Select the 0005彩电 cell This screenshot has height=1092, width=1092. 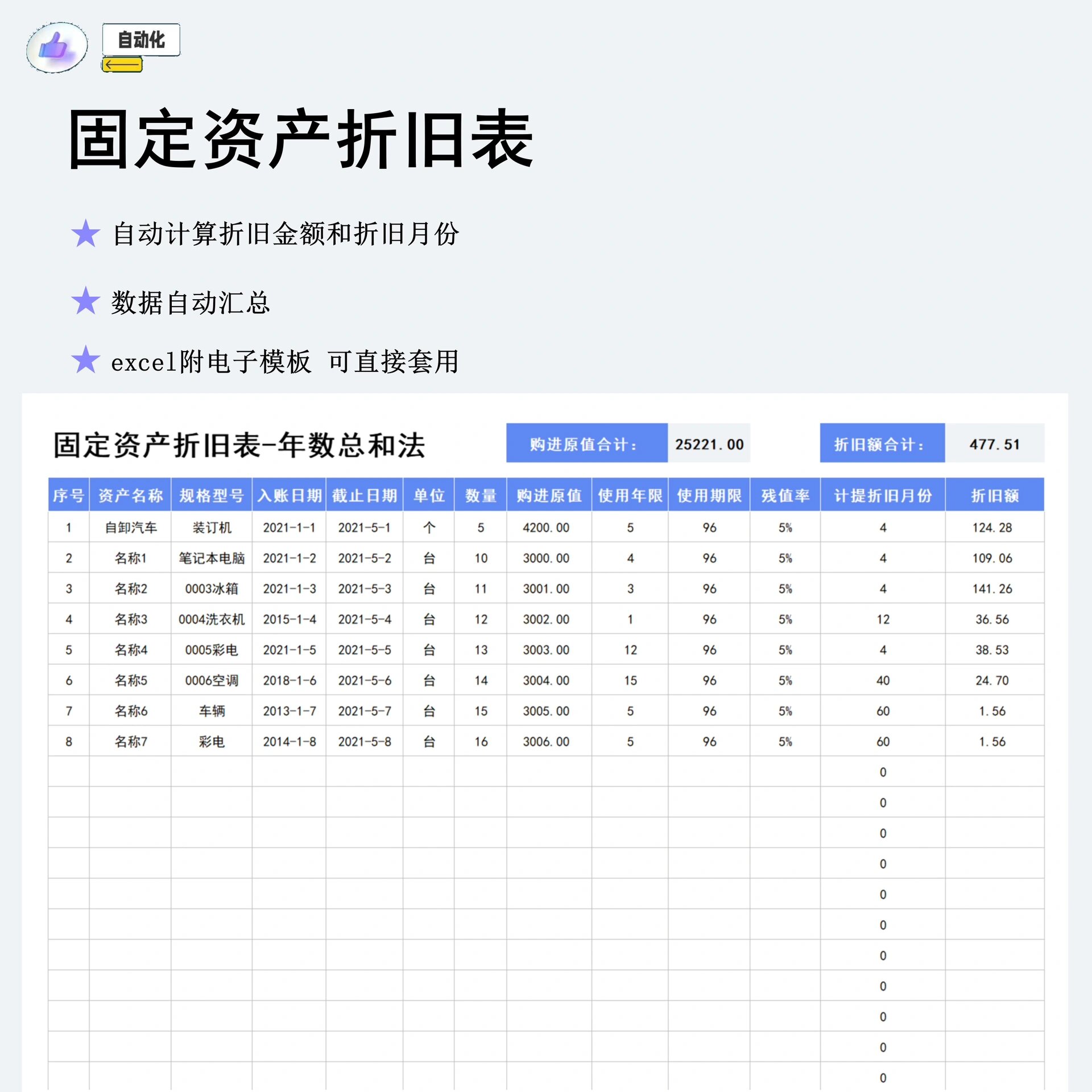[x=212, y=650]
